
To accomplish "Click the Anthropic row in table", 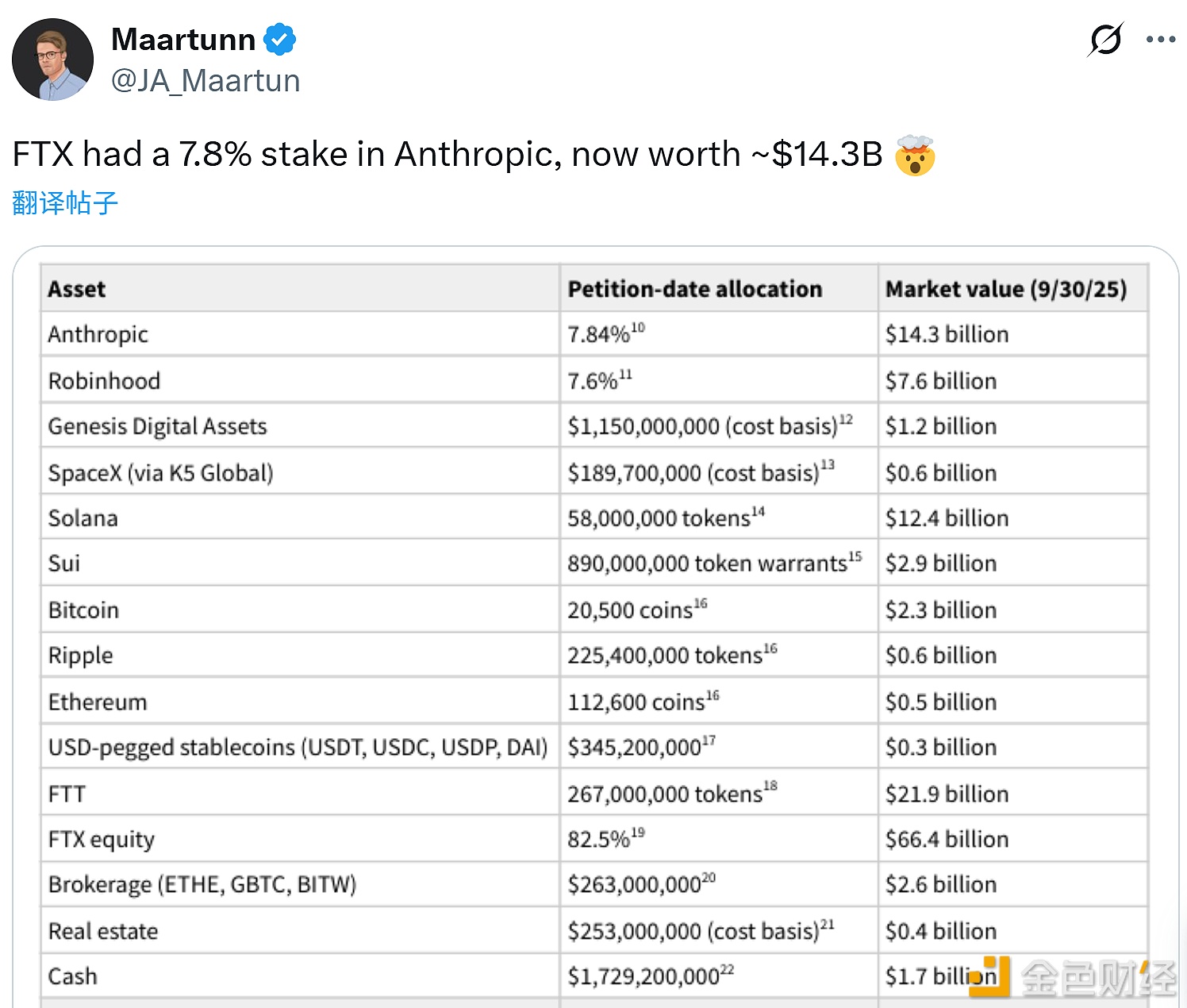I will [x=98, y=334].
